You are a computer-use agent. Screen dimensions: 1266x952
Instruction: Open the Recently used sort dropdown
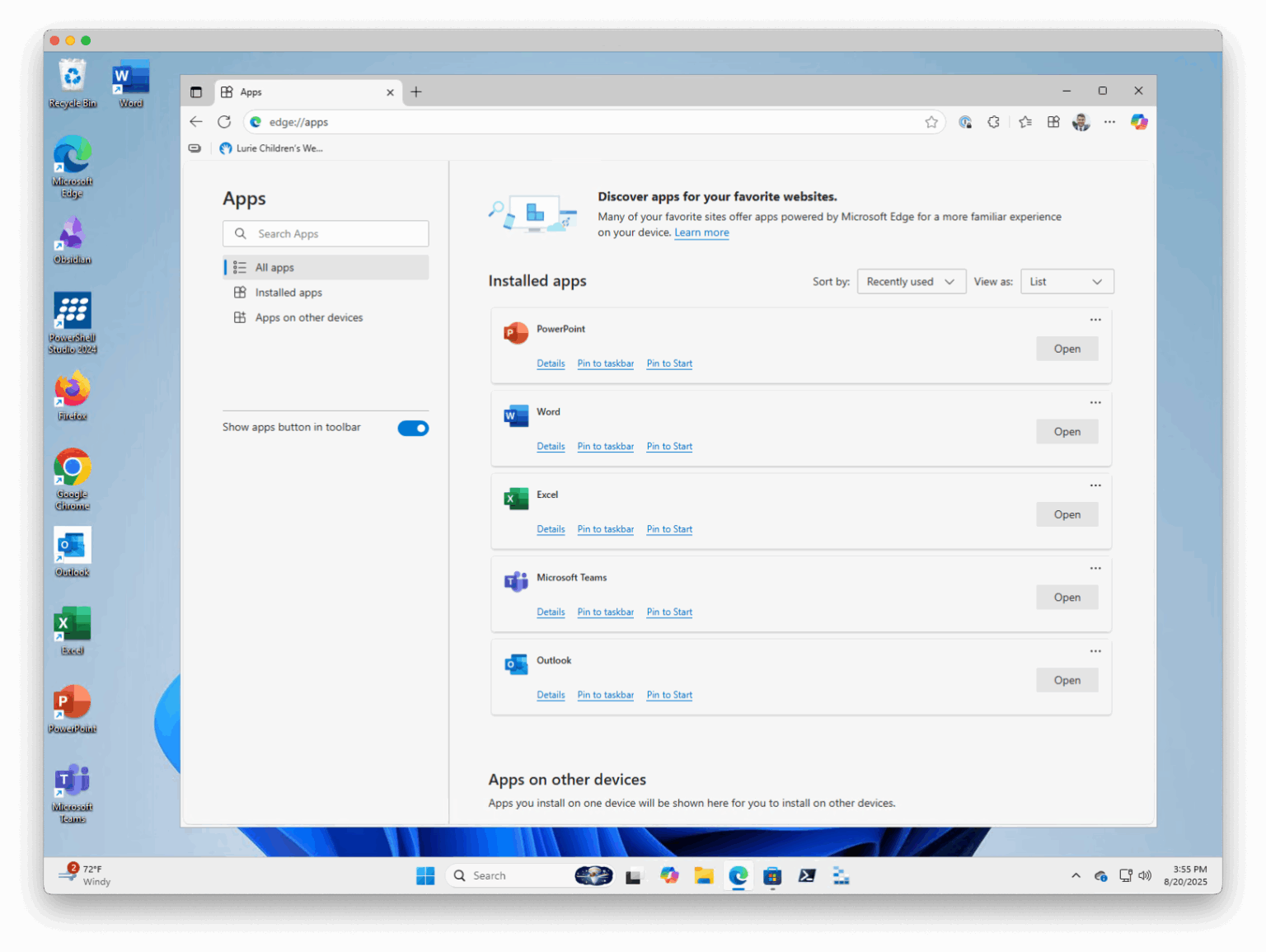click(x=912, y=281)
